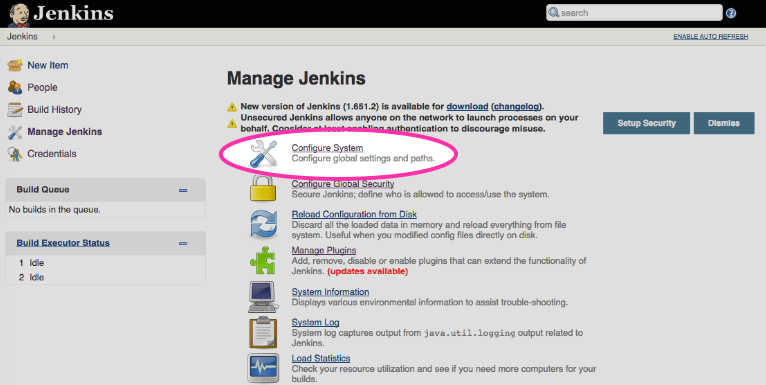766x385 pixels.
Task: Focus the search input field
Action: [x=634, y=13]
